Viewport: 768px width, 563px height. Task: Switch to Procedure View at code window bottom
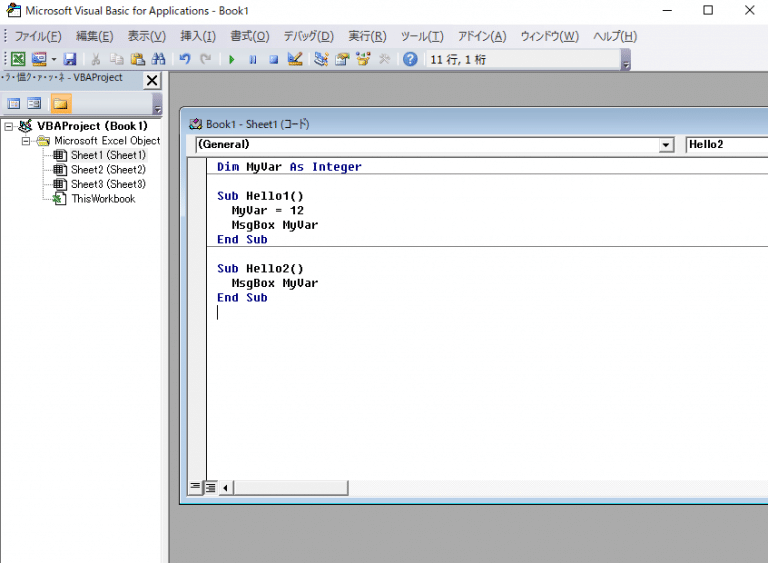pos(196,487)
